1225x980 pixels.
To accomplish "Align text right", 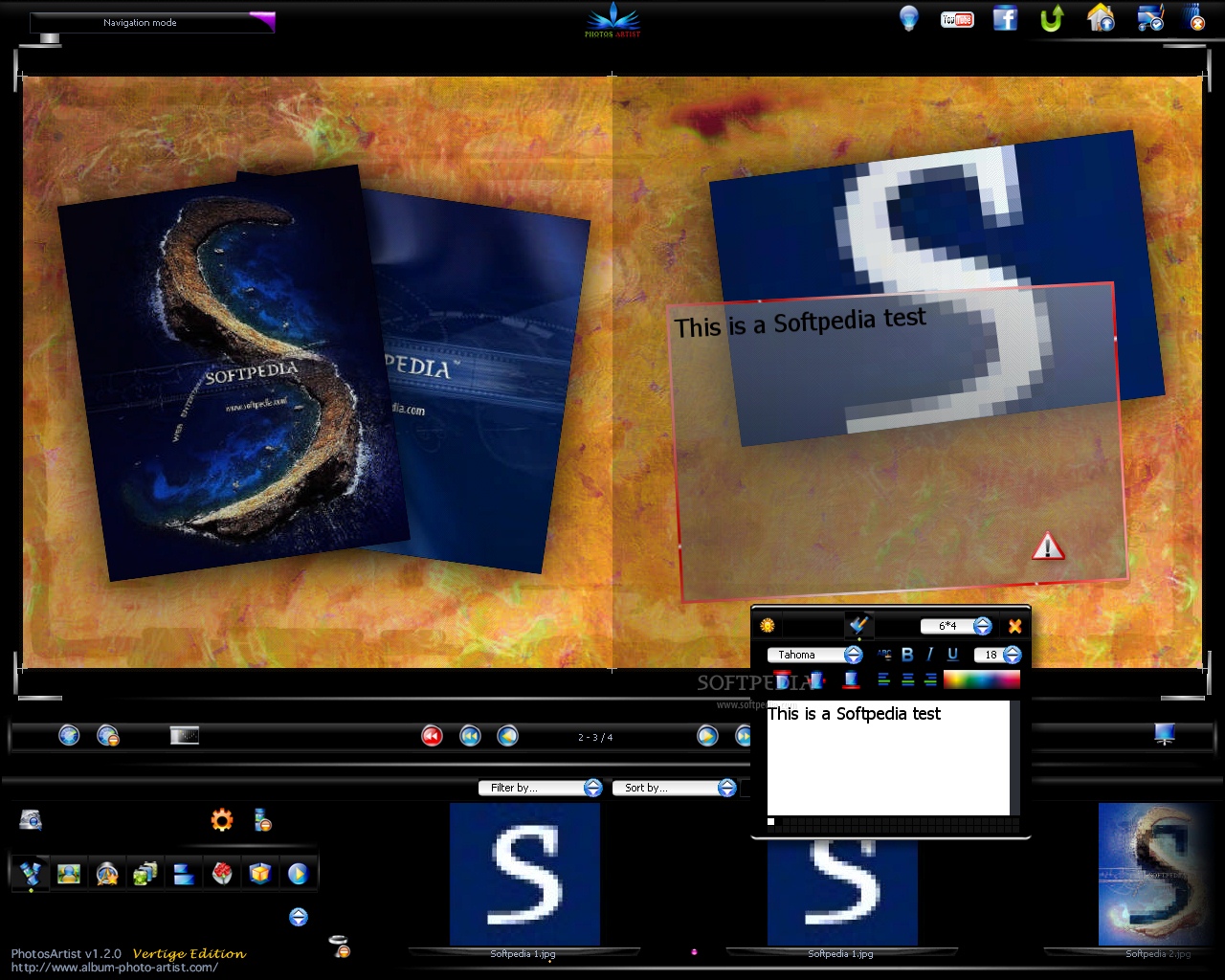I will (930, 679).
